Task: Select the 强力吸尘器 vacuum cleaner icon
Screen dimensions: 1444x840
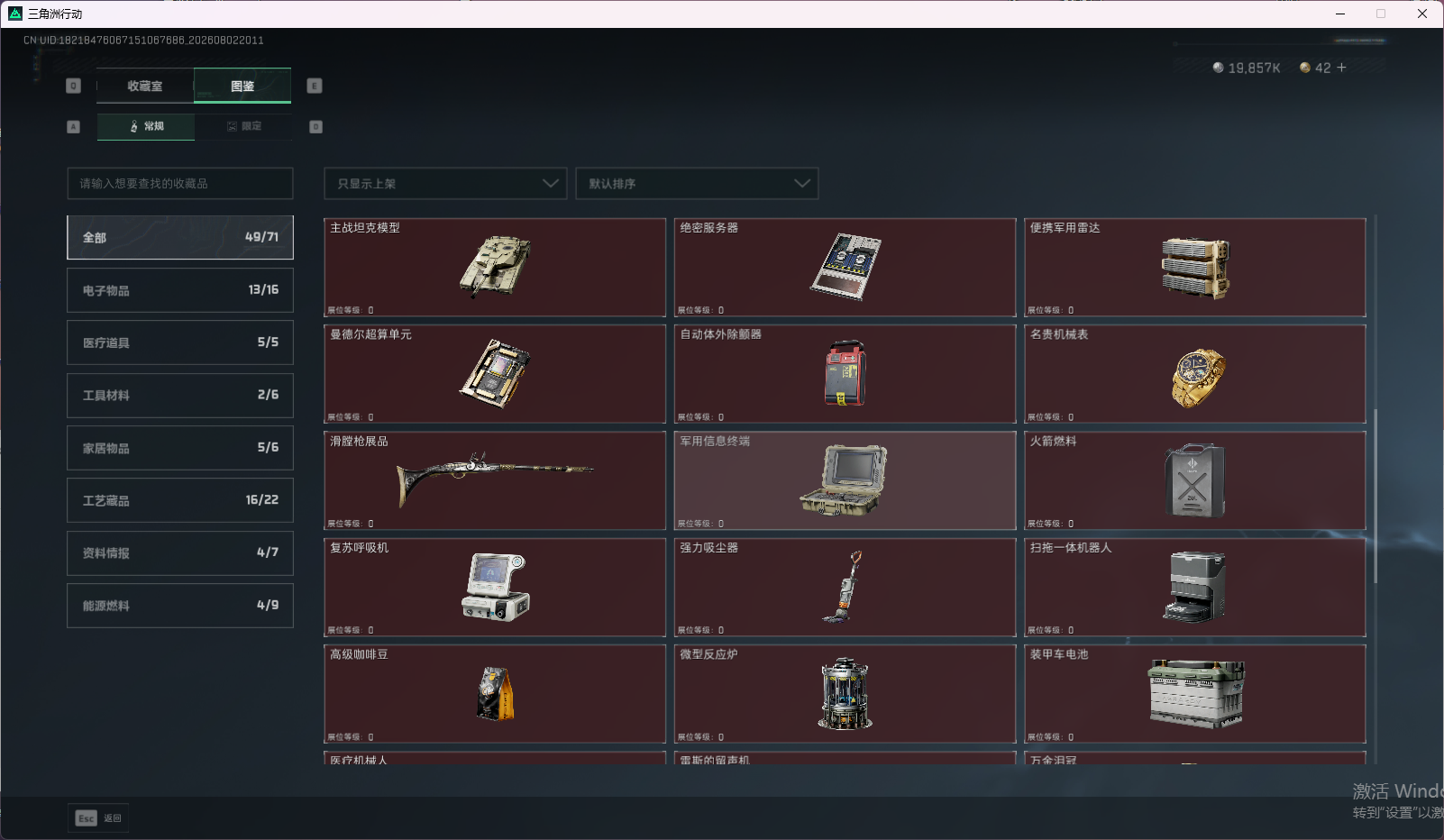Action: pos(844,587)
